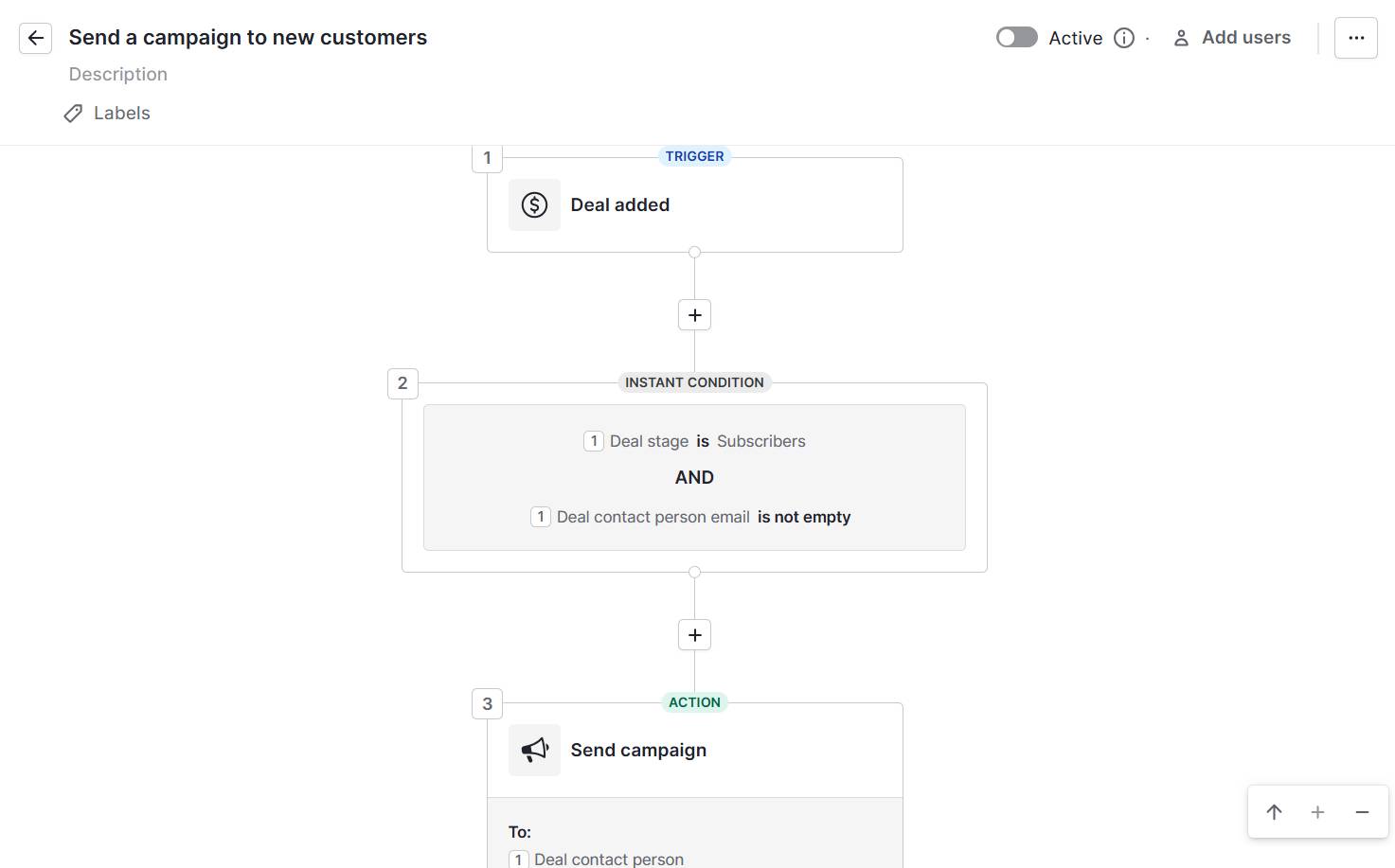Zoom out using the minus icon at bottom right

(1362, 812)
